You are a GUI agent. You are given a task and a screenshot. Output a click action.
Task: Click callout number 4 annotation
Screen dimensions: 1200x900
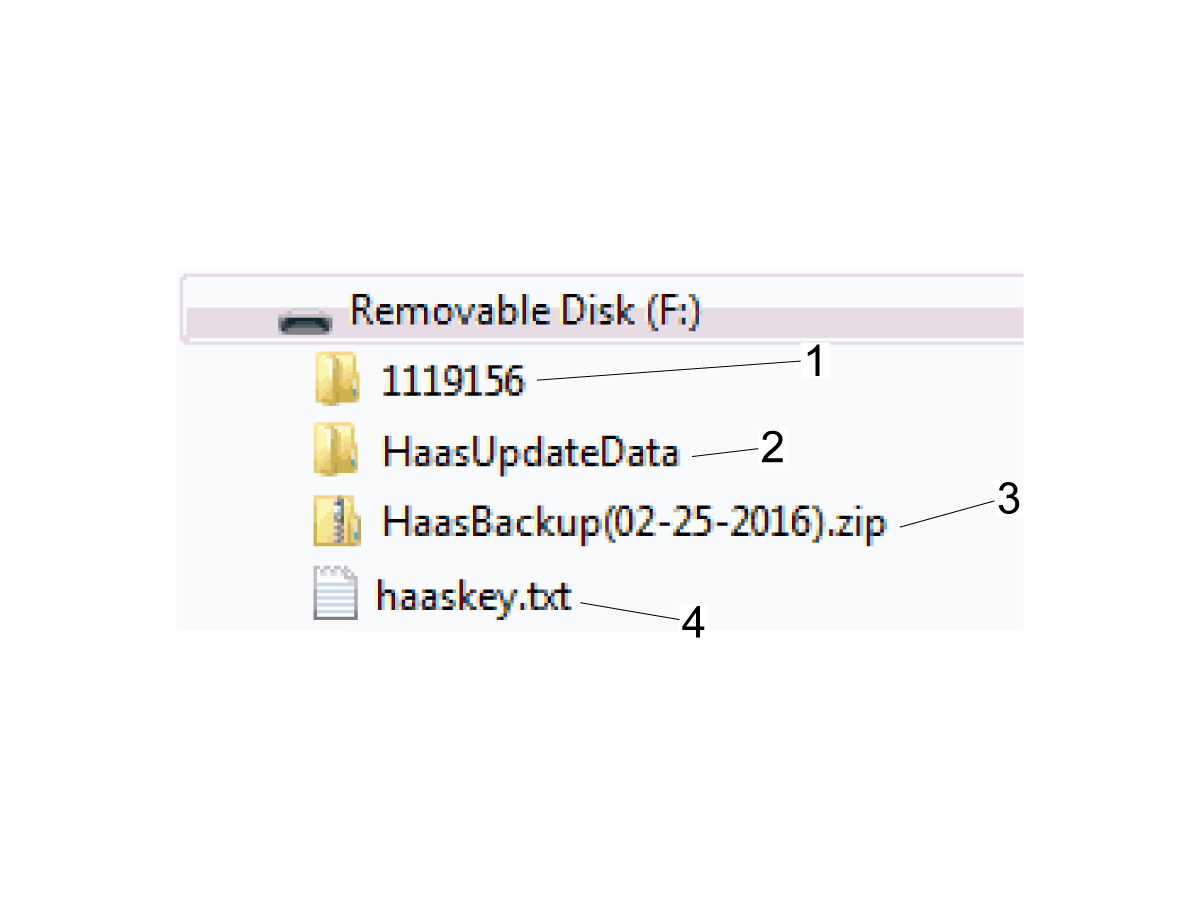[693, 623]
